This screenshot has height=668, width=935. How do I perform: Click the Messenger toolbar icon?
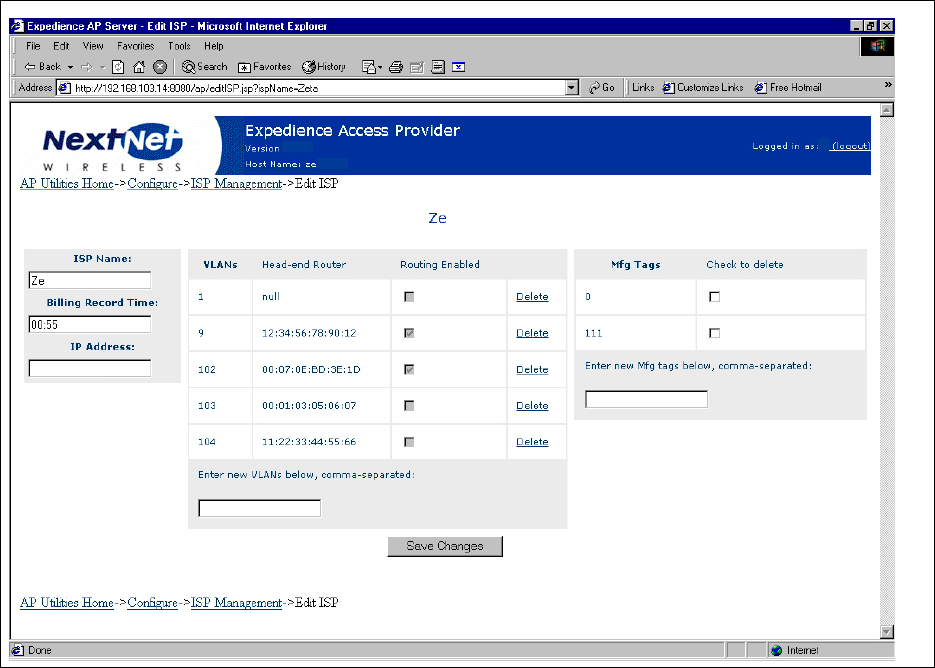point(458,67)
